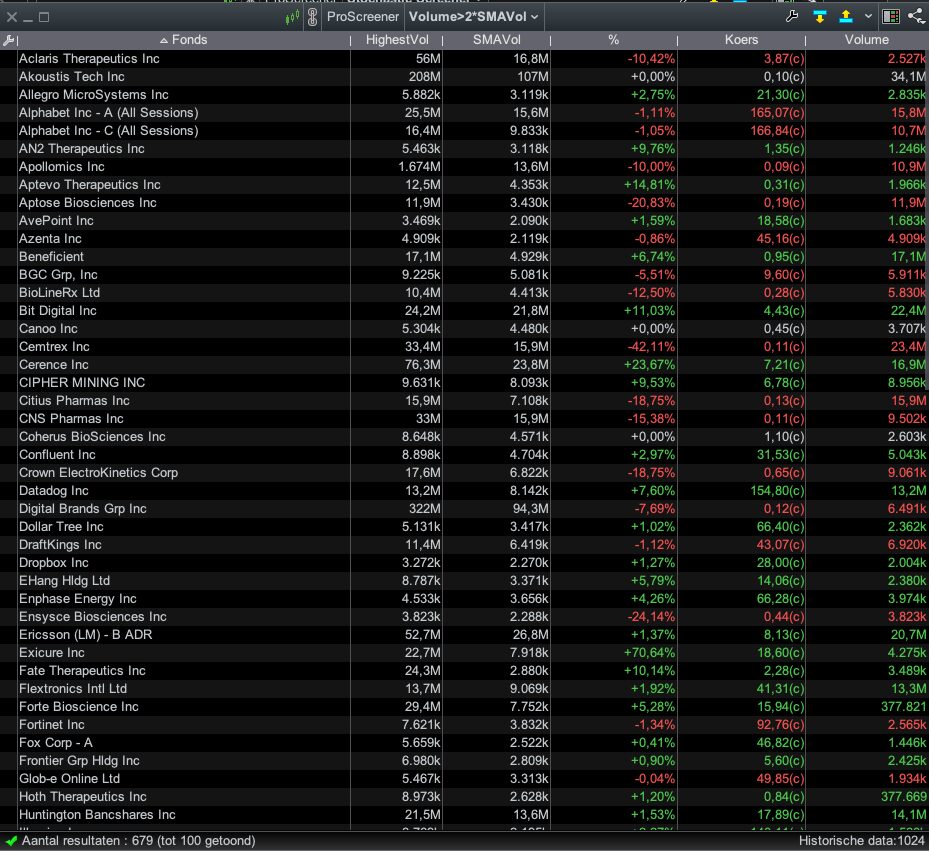Select the CIPHER MINING INC row

pyautogui.click(x=464, y=383)
